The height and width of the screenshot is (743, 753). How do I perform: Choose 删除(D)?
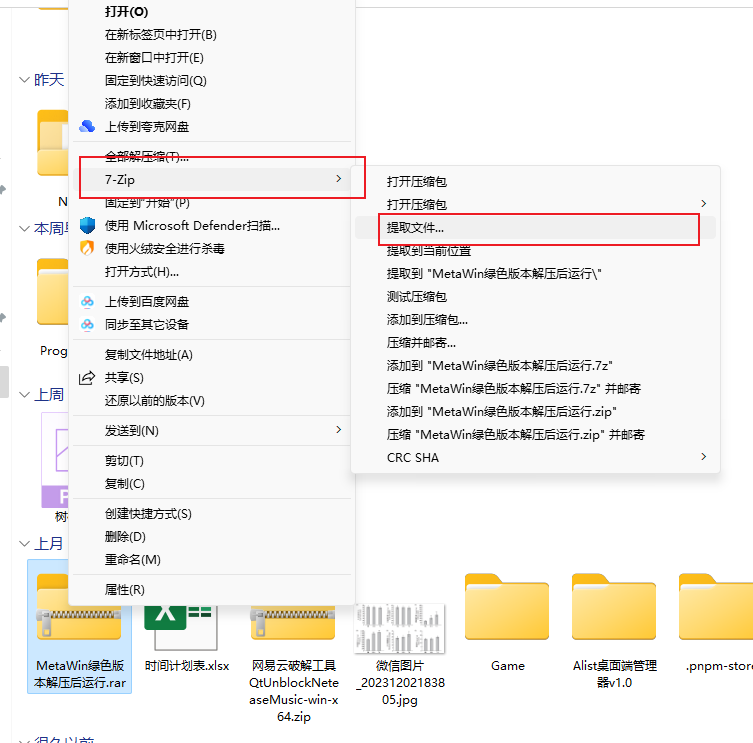(212, 537)
